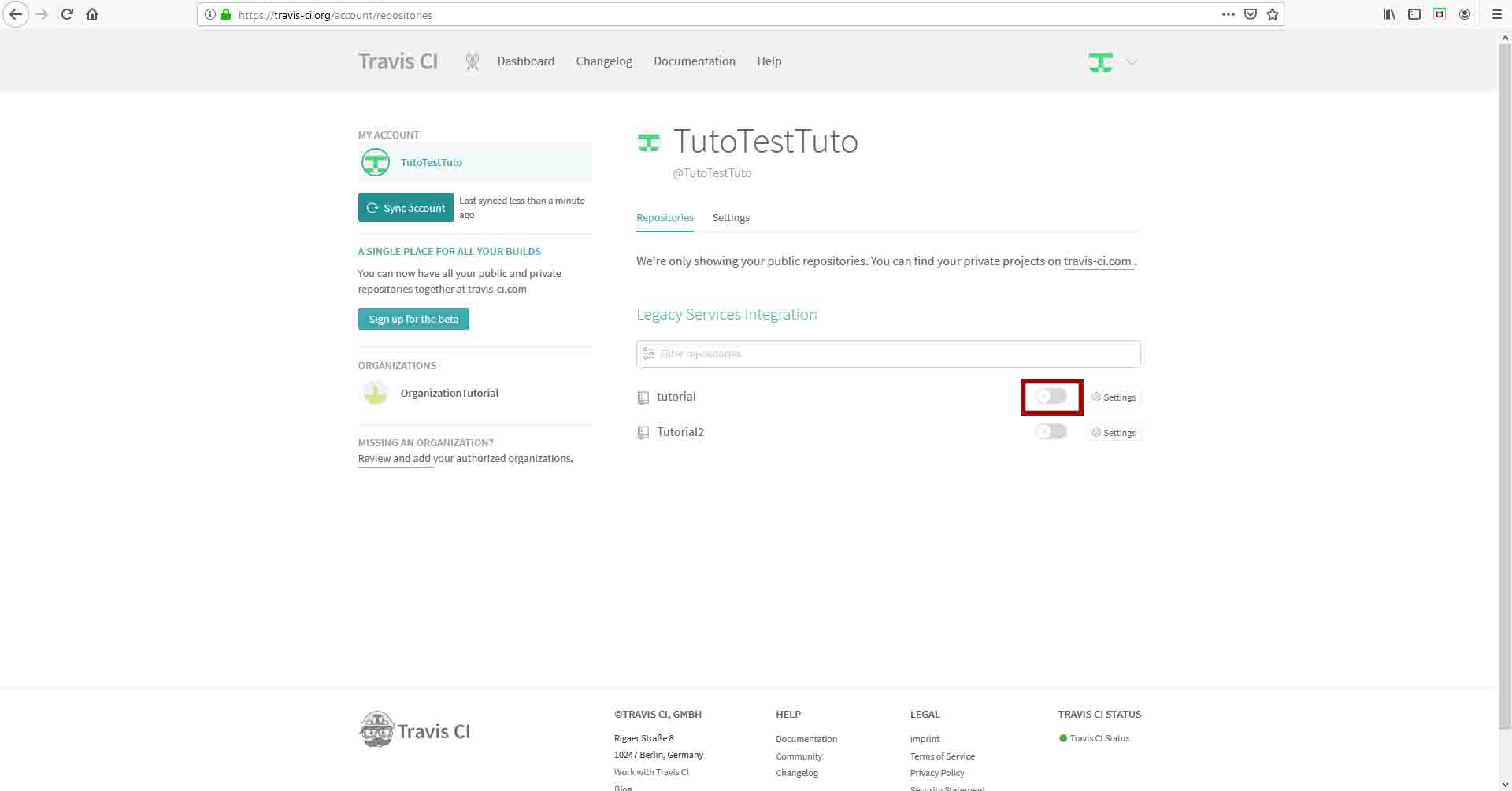Go back to the previous page
1512x791 pixels.
coord(16,14)
